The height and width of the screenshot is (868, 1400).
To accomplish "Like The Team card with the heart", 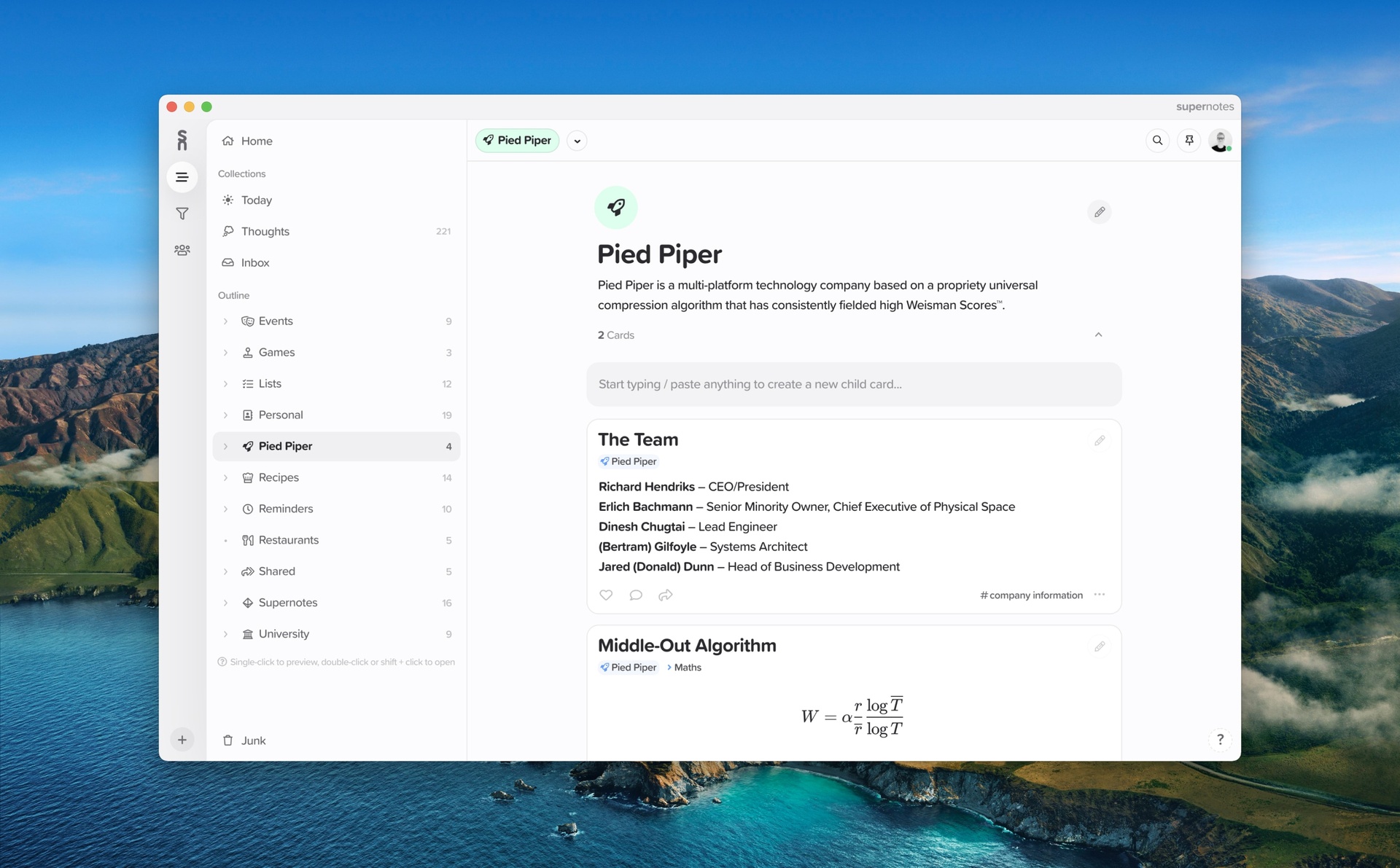I will click(x=605, y=595).
